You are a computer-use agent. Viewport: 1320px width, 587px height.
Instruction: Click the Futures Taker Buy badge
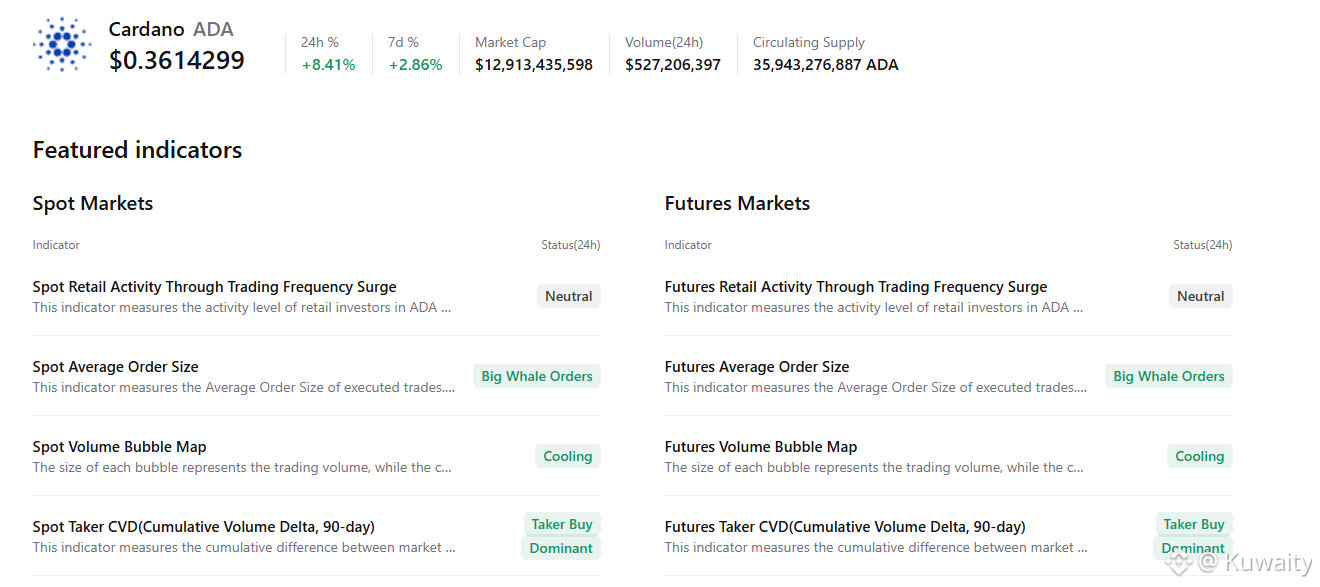(1193, 524)
